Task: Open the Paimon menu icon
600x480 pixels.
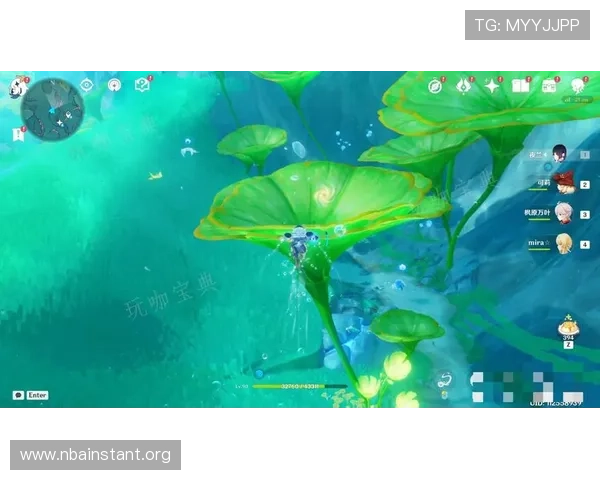Action: [18, 88]
